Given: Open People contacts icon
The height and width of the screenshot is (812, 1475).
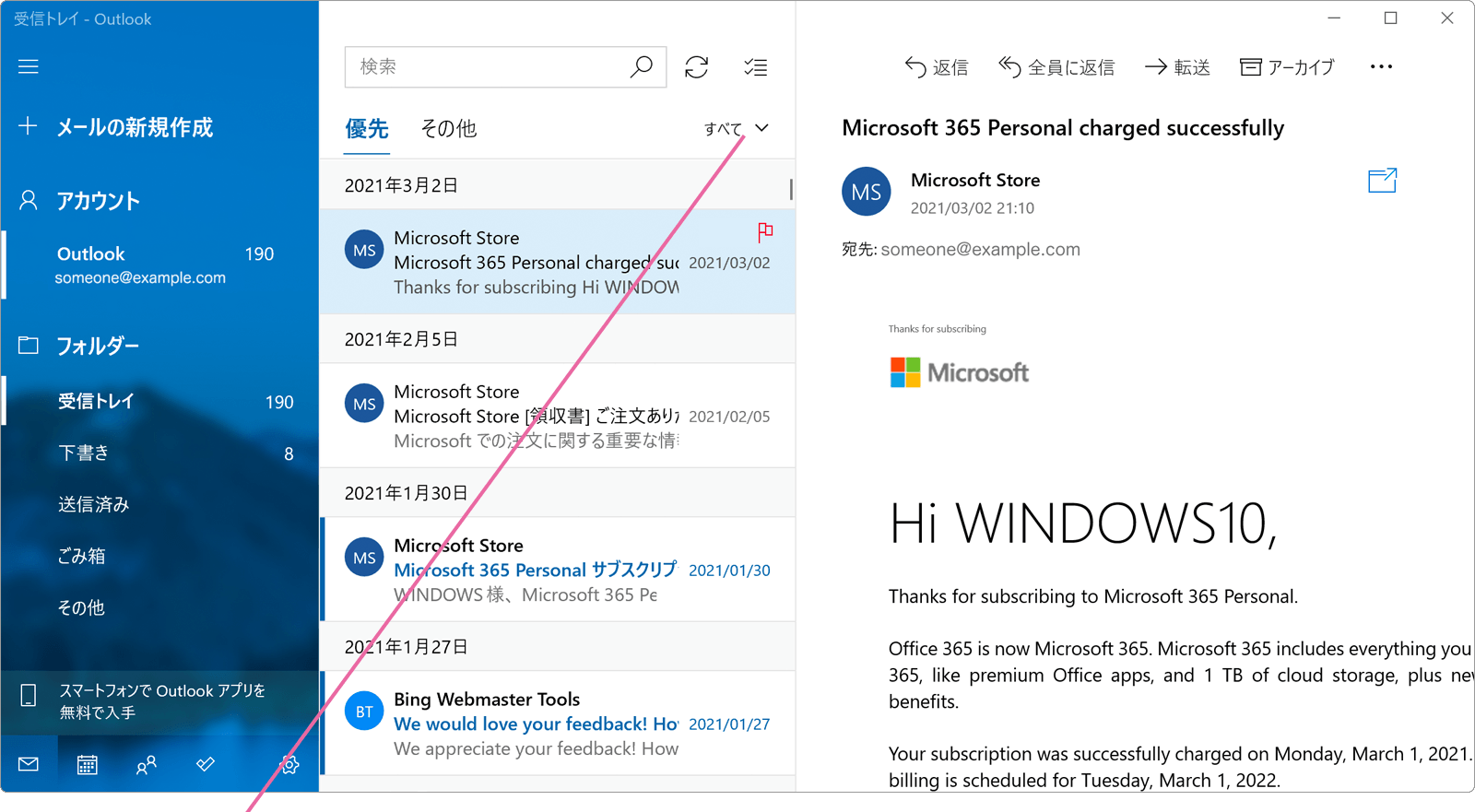Looking at the screenshot, I should coord(147,764).
